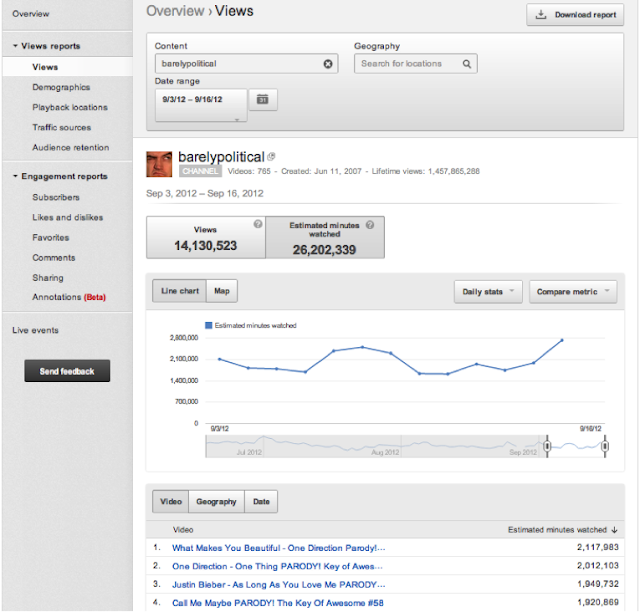Open external link icon beside barelypolitical
Image resolution: width=640 pixels, height=612 pixels.
pos(271,156)
